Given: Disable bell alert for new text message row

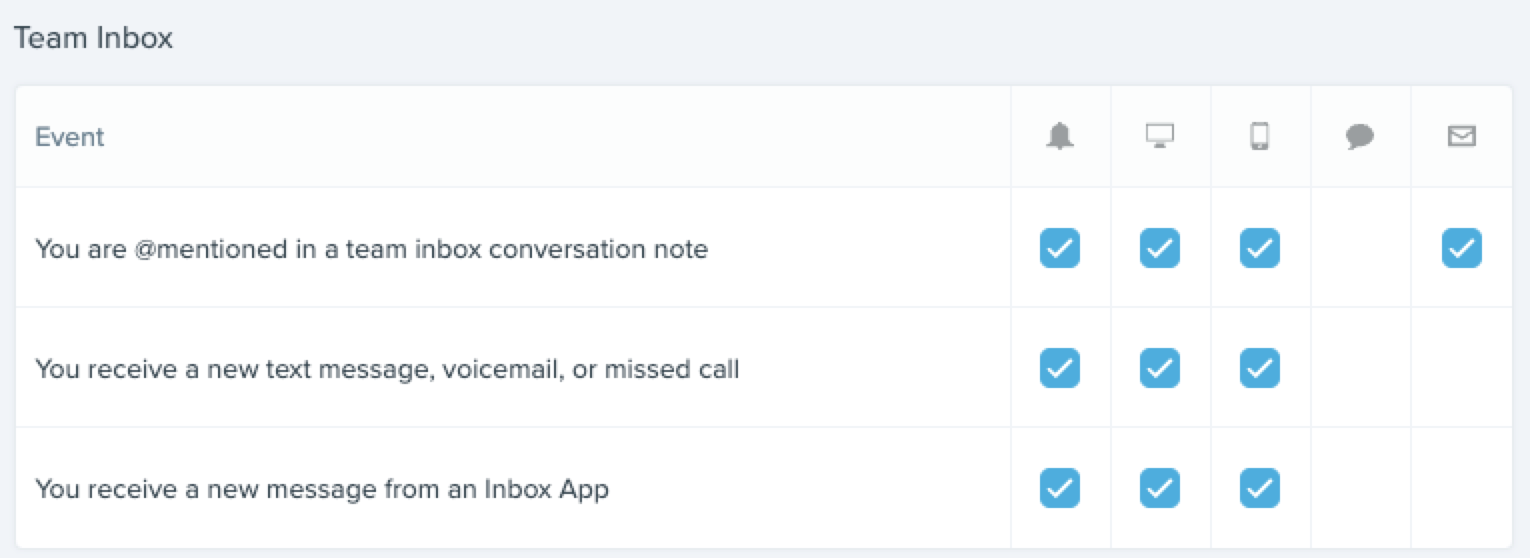Looking at the screenshot, I should (1060, 368).
